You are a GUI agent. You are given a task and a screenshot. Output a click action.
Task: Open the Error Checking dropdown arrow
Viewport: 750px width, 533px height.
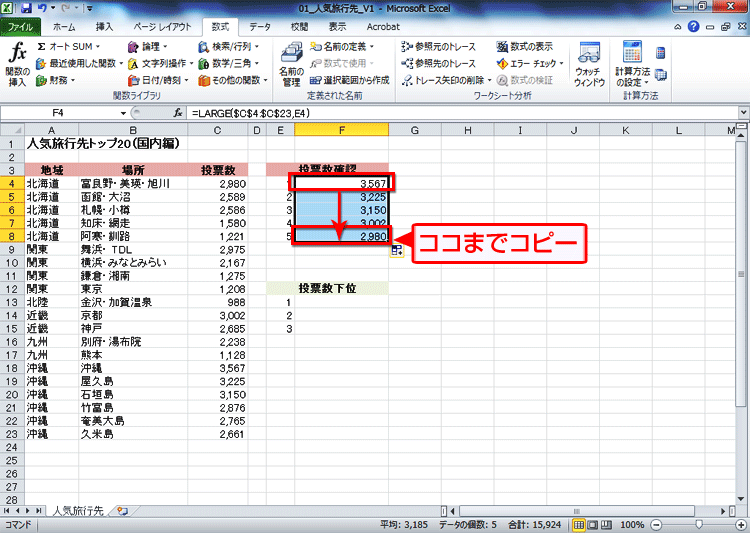pyautogui.click(x=562, y=63)
